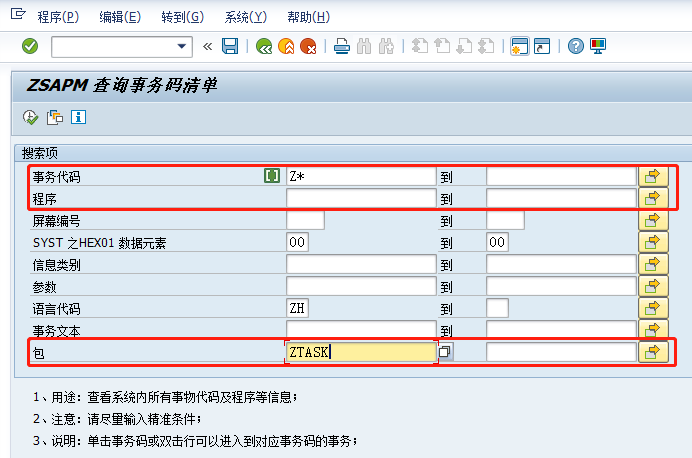Screen dimensions: 692x458
Task: Collapse the command field with the double-chevron
Action: click(x=207, y=46)
